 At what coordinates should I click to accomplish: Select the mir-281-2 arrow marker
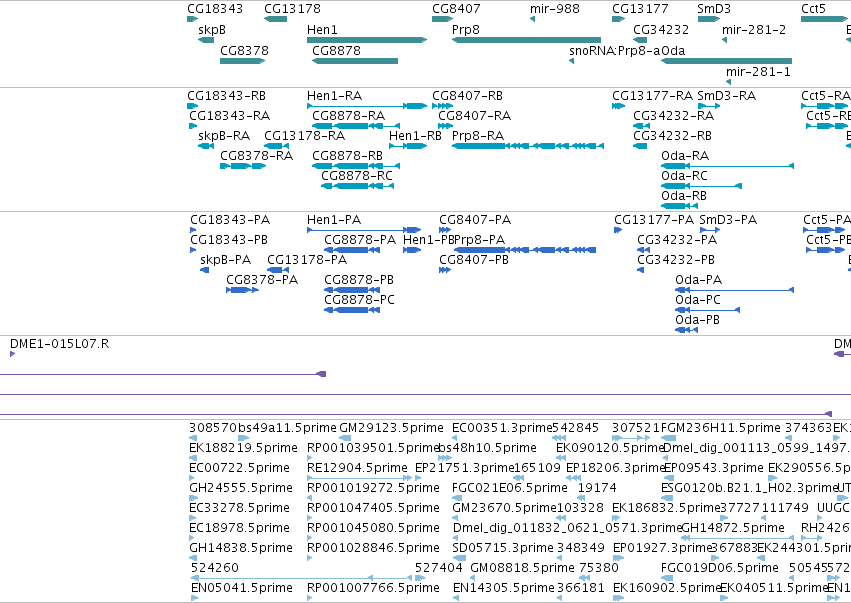click(725, 40)
